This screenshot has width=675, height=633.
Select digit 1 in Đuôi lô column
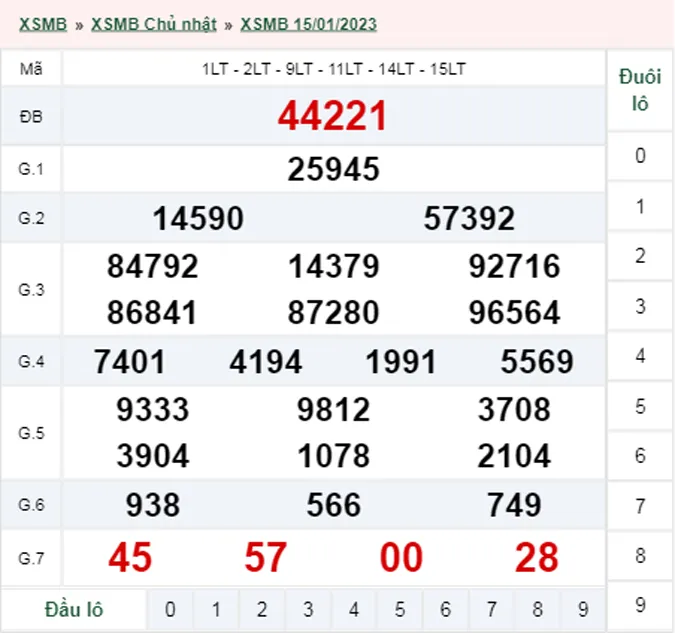(x=640, y=206)
